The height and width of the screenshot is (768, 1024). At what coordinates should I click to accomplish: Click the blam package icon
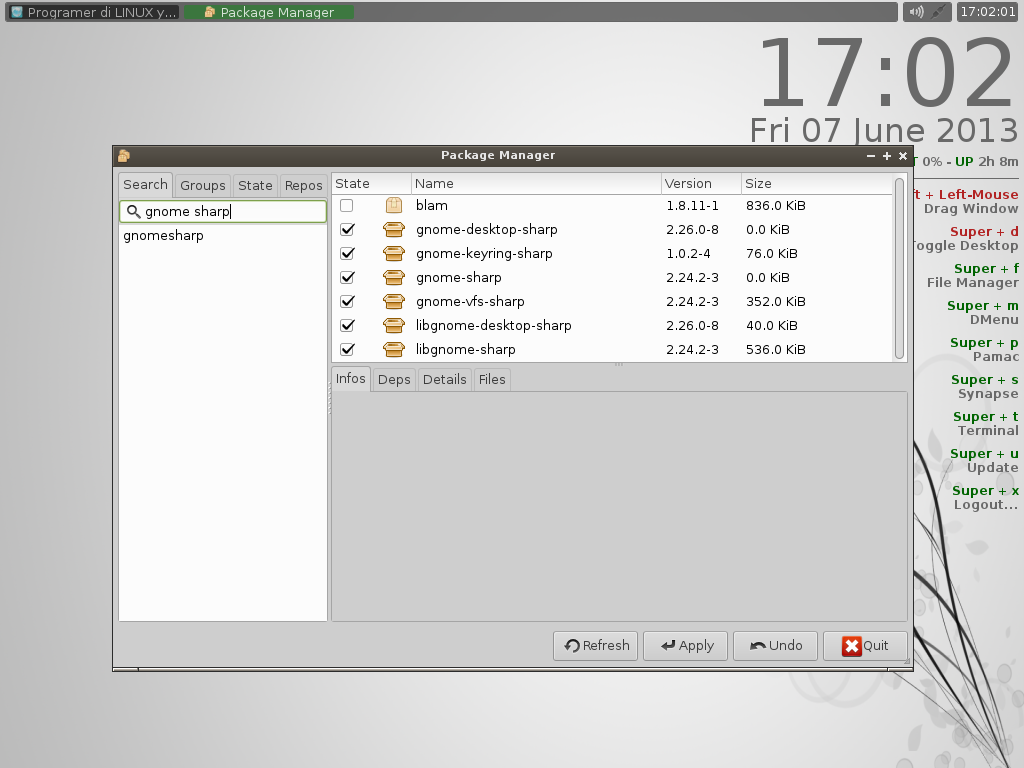[394, 206]
